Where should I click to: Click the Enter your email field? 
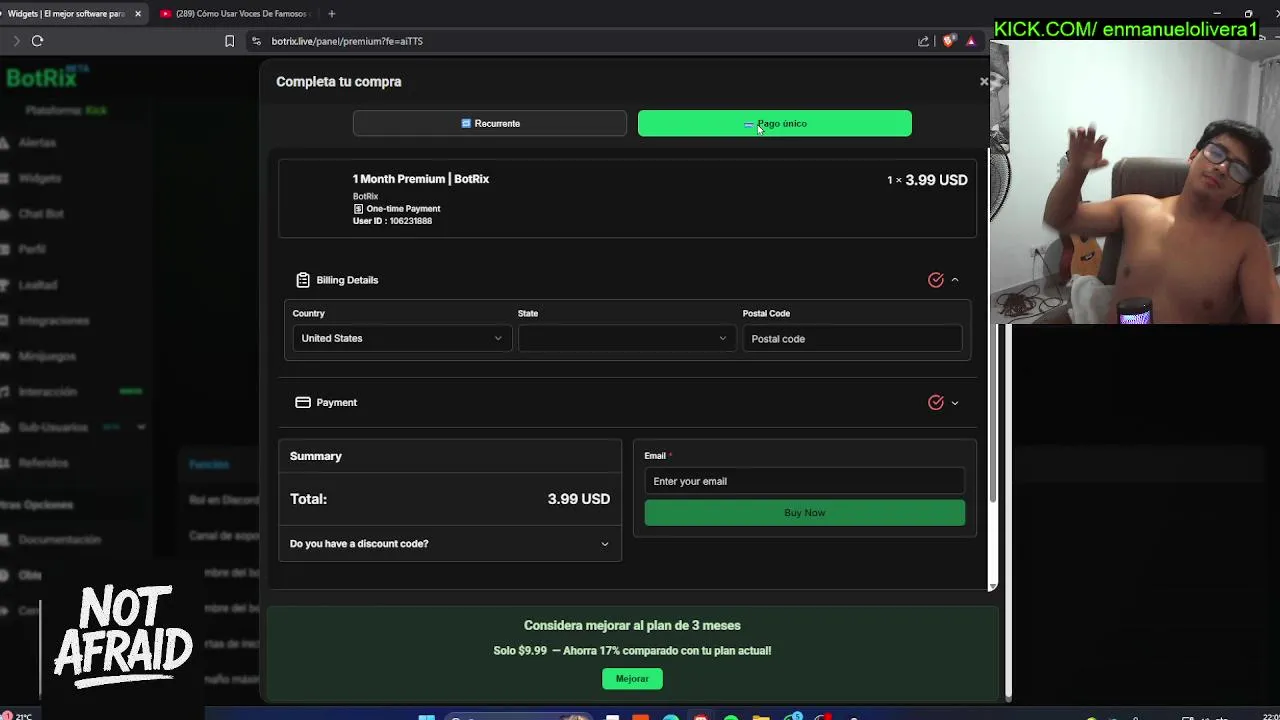pyautogui.click(x=805, y=481)
